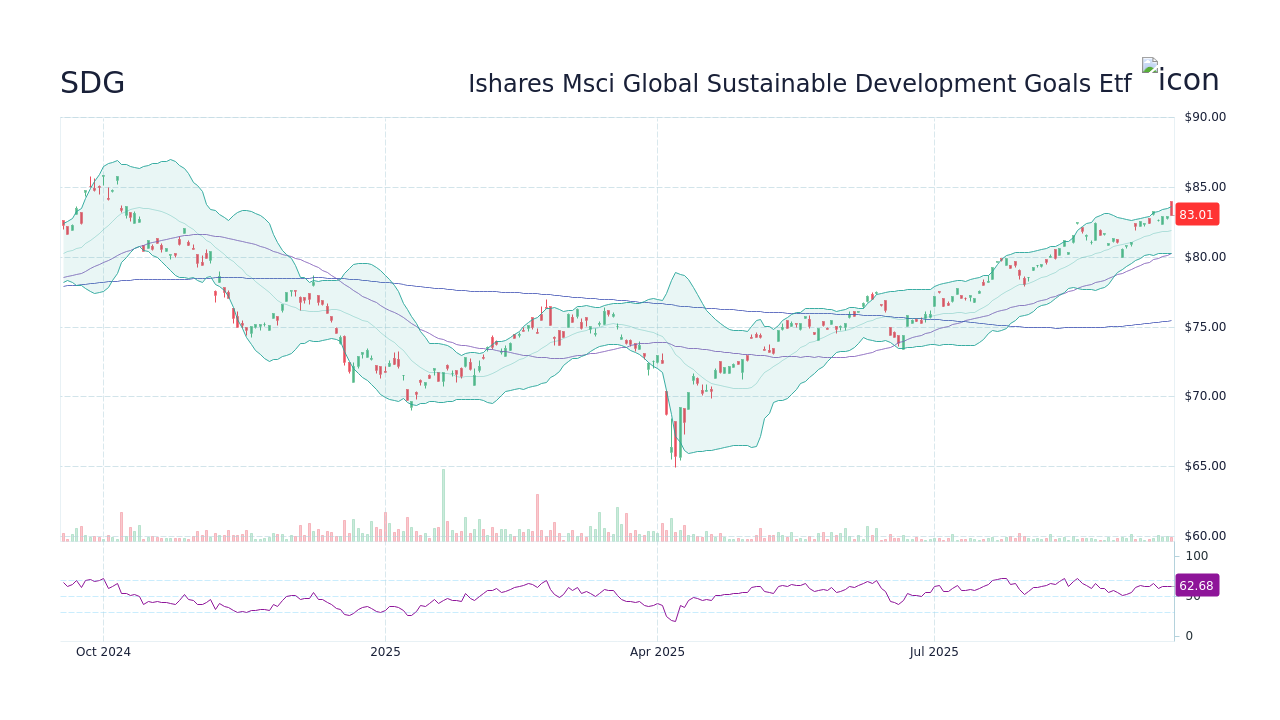Click the broken icon image beside the title
Screen dimensions: 1280x720
coord(1181,77)
